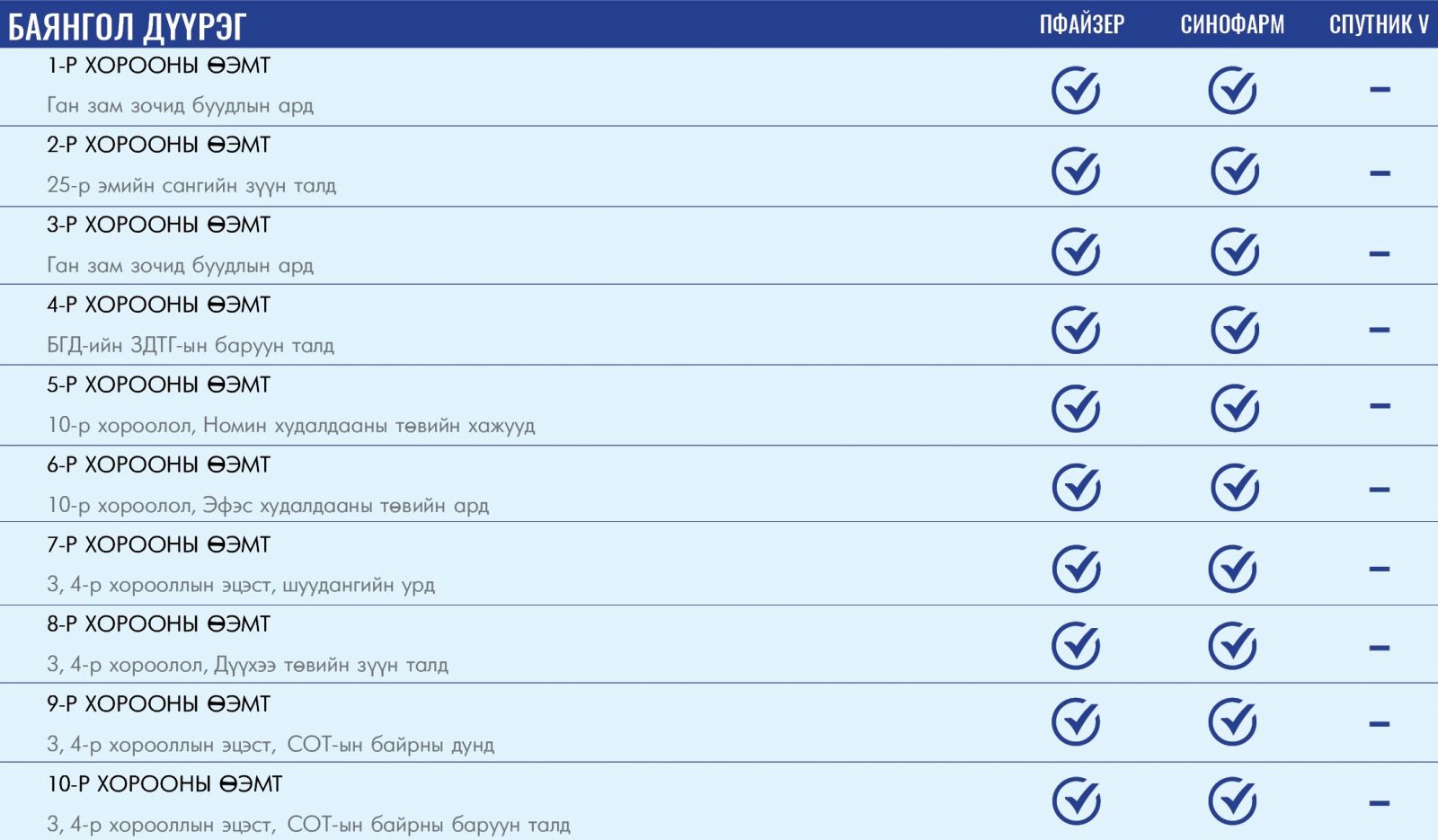The height and width of the screenshot is (840, 1438).
Task: Click the Sinopharm checkmark for 9-р хороо
Action: (x=1232, y=722)
